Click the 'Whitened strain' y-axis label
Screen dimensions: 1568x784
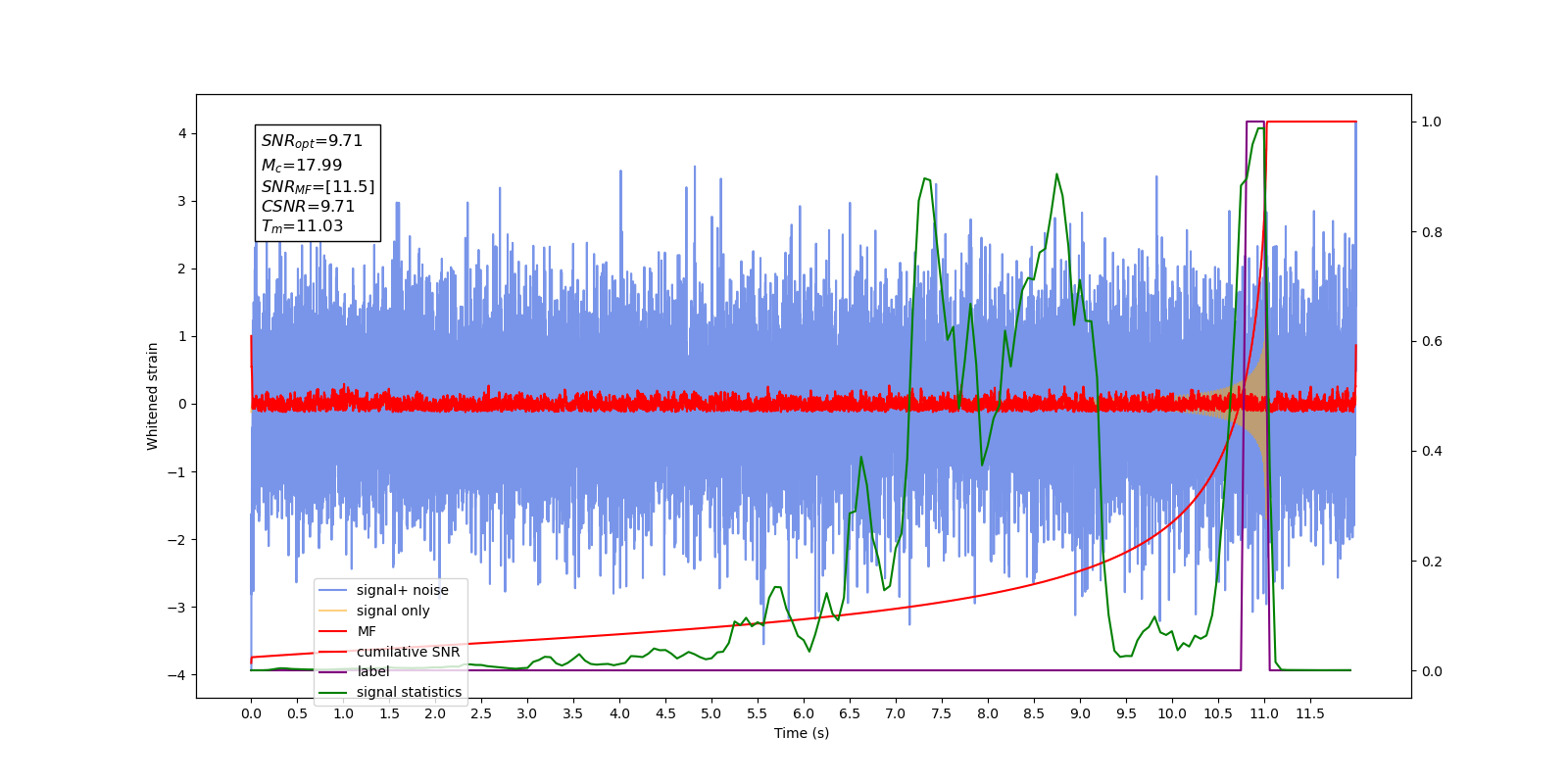coord(152,396)
